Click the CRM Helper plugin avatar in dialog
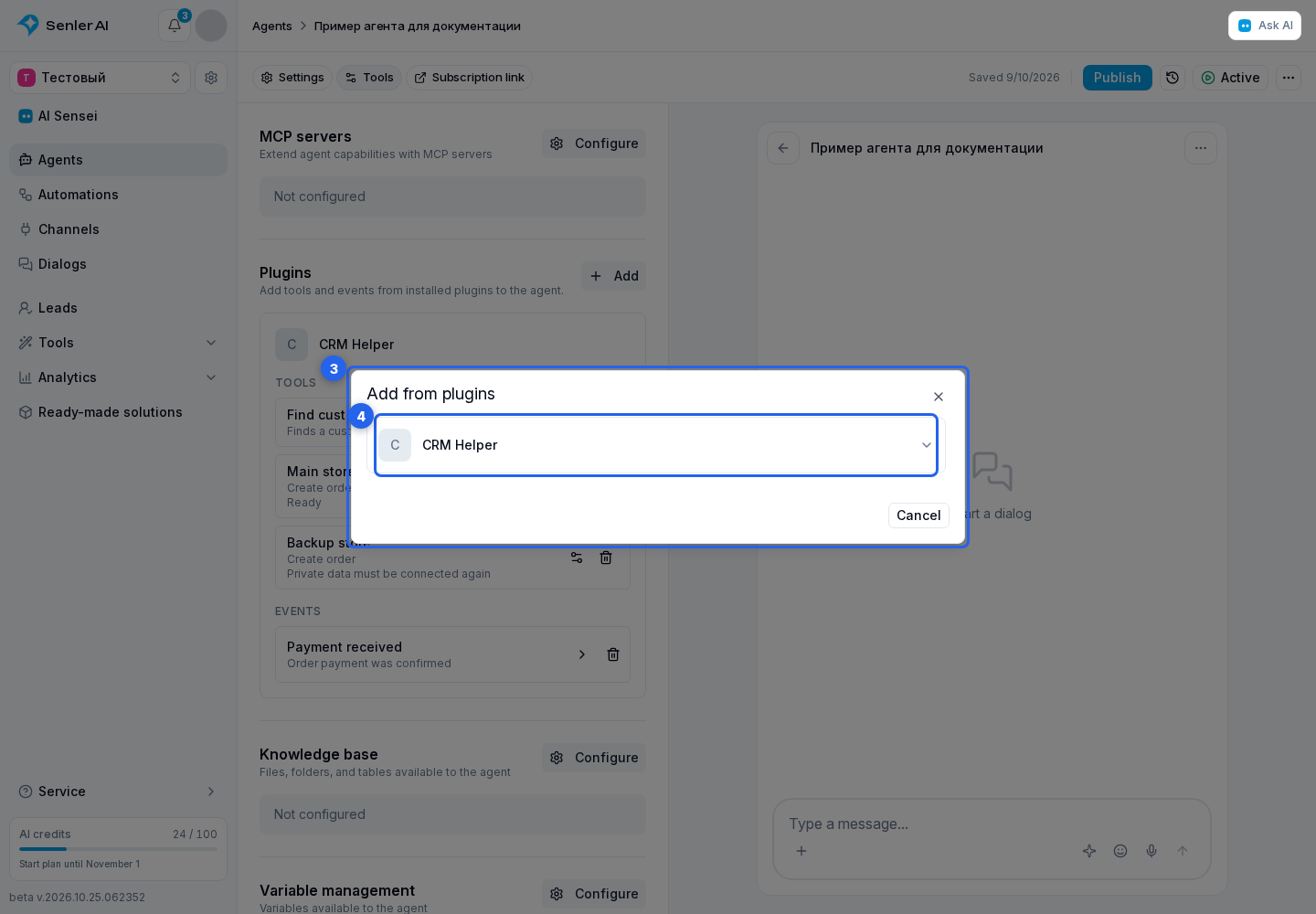Screen dimensions: 1316x914 pos(395,445)
